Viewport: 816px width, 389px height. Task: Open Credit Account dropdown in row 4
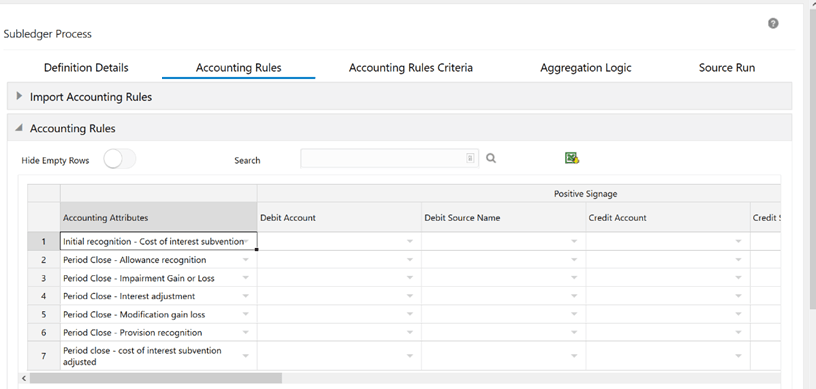click(x=738, y=296)
